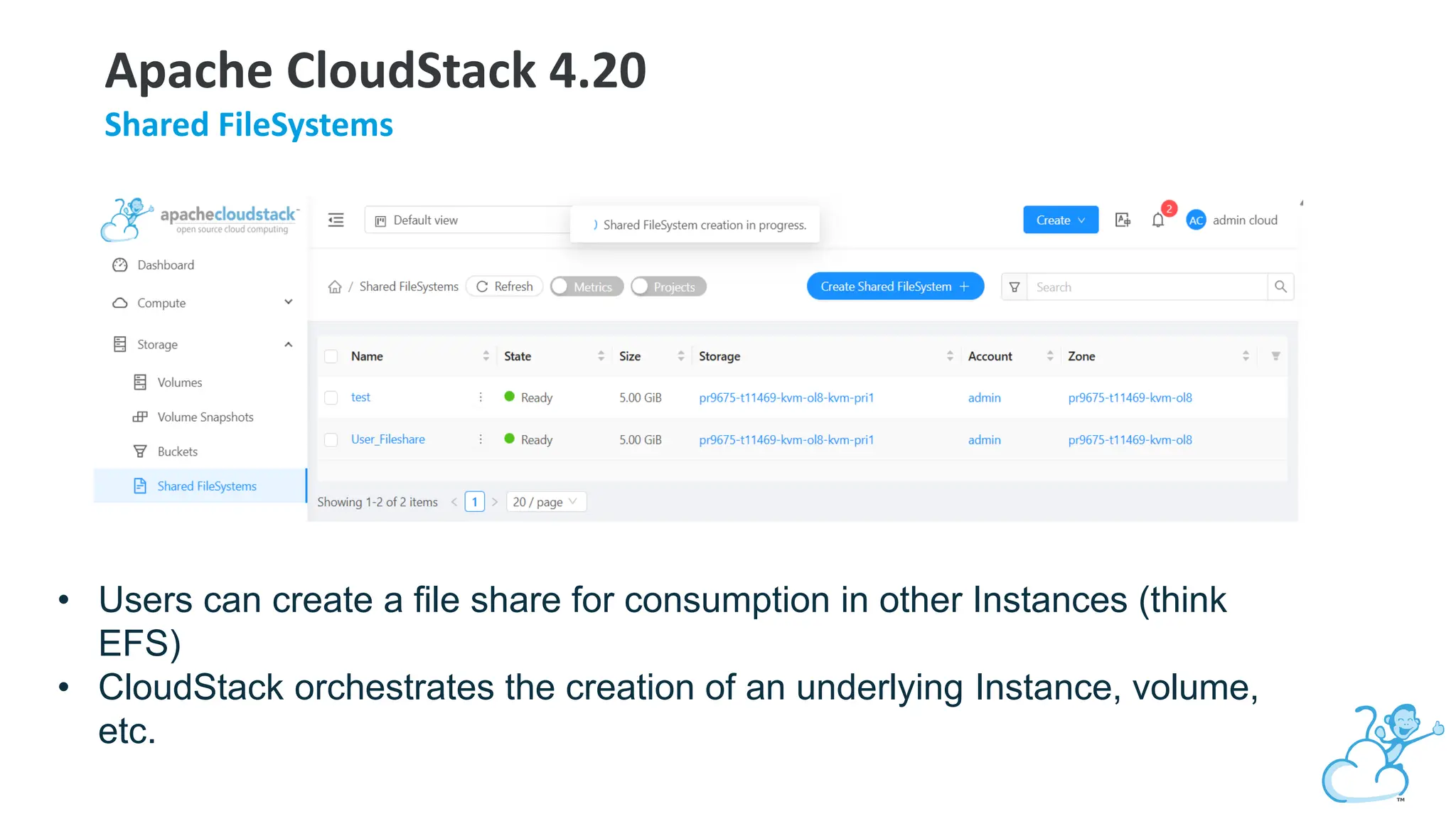Click the AC user avatar
The width and height of the screenshot is (1456, 819).
pos(1197,220)
